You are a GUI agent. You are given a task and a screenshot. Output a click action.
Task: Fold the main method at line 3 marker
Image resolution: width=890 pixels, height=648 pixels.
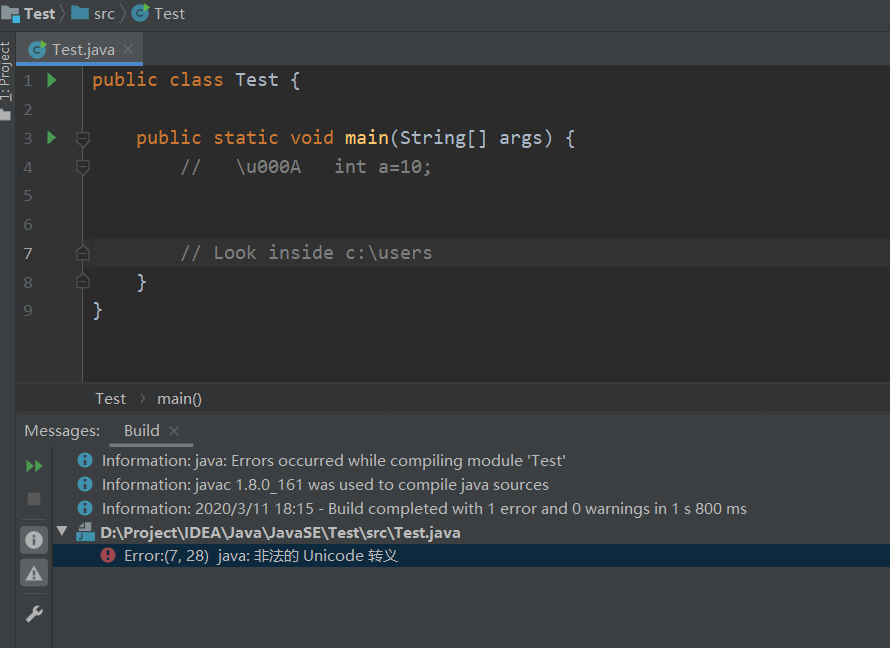(82, 138)
